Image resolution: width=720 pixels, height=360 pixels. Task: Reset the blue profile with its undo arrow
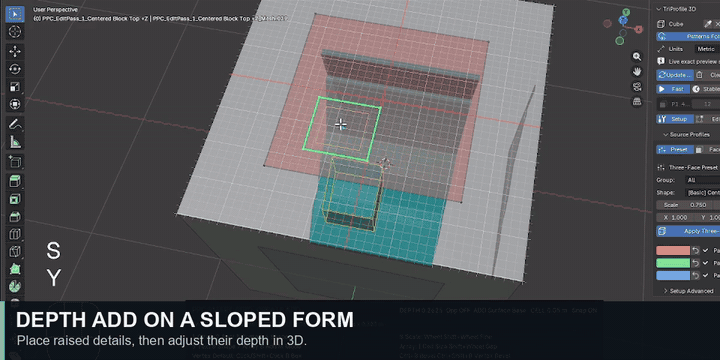696,276
